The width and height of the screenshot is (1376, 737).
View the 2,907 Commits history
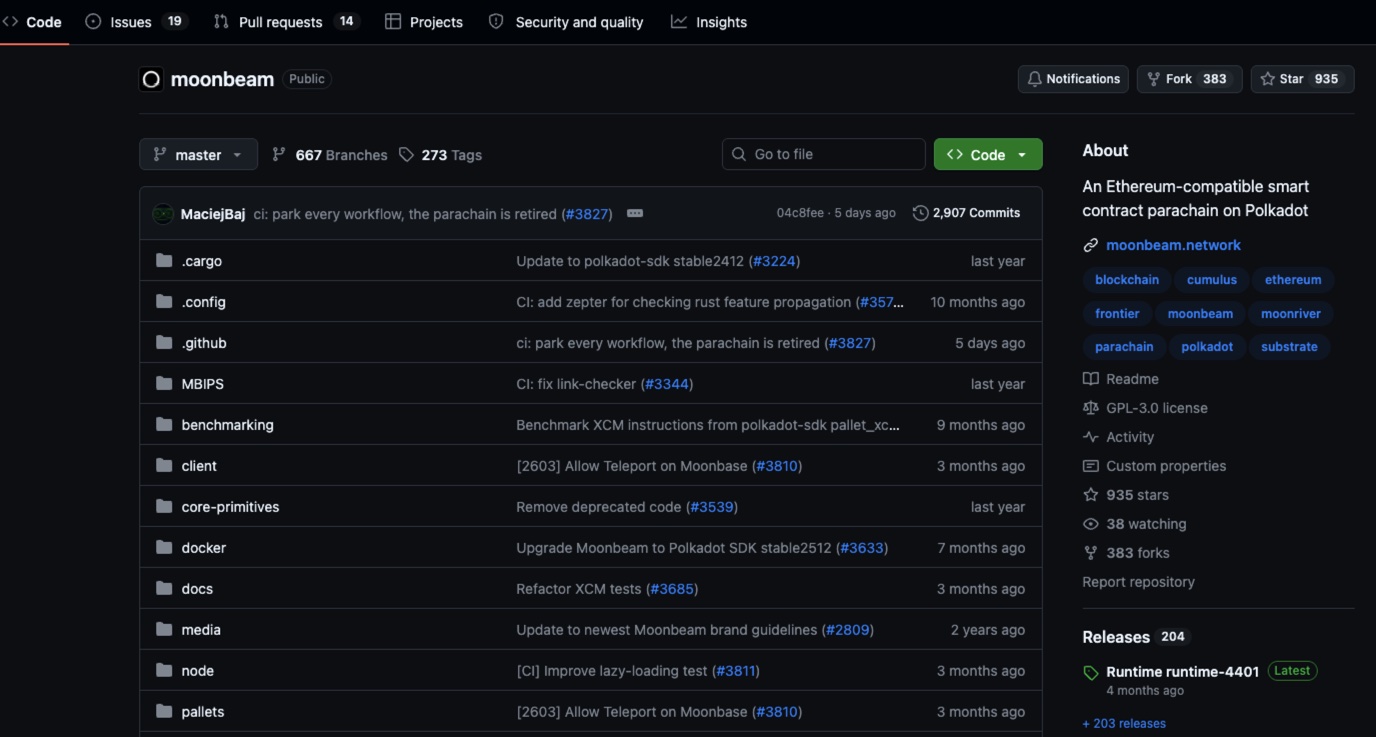coord(966,213)
